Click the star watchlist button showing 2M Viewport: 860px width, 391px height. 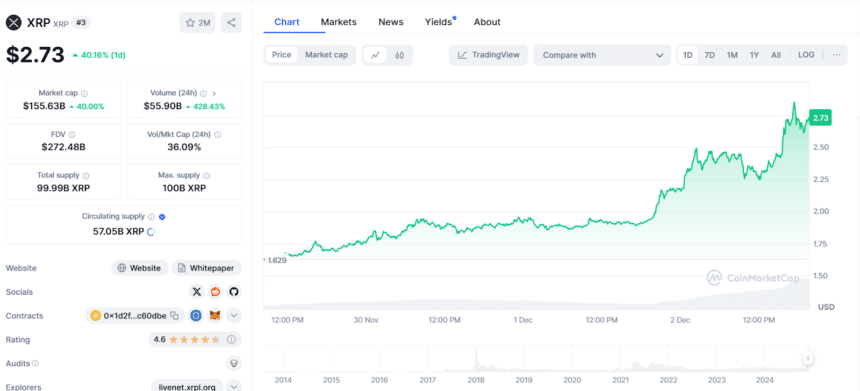point(197,22)
